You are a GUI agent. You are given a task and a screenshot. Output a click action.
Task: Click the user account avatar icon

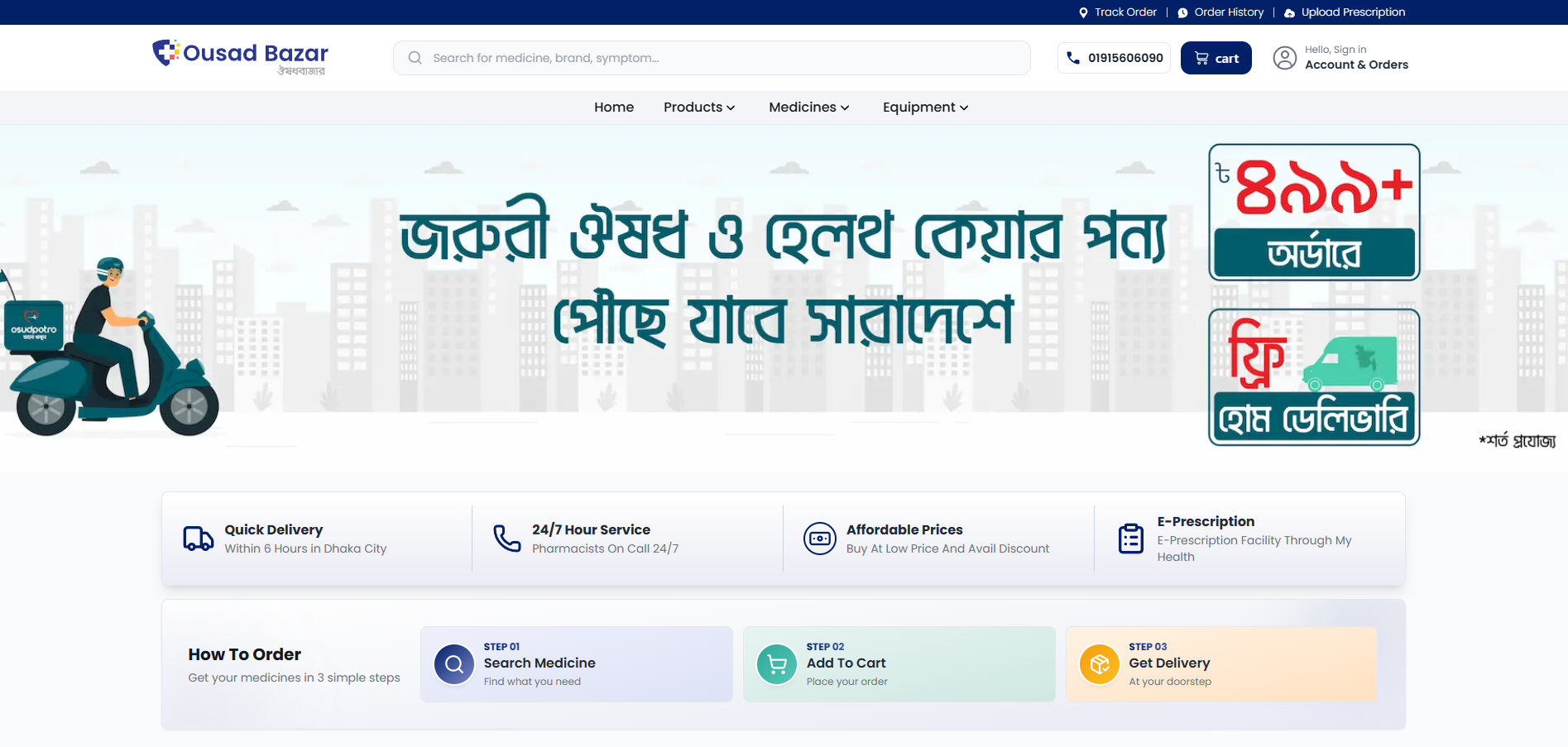click(x=1284, y=58)
